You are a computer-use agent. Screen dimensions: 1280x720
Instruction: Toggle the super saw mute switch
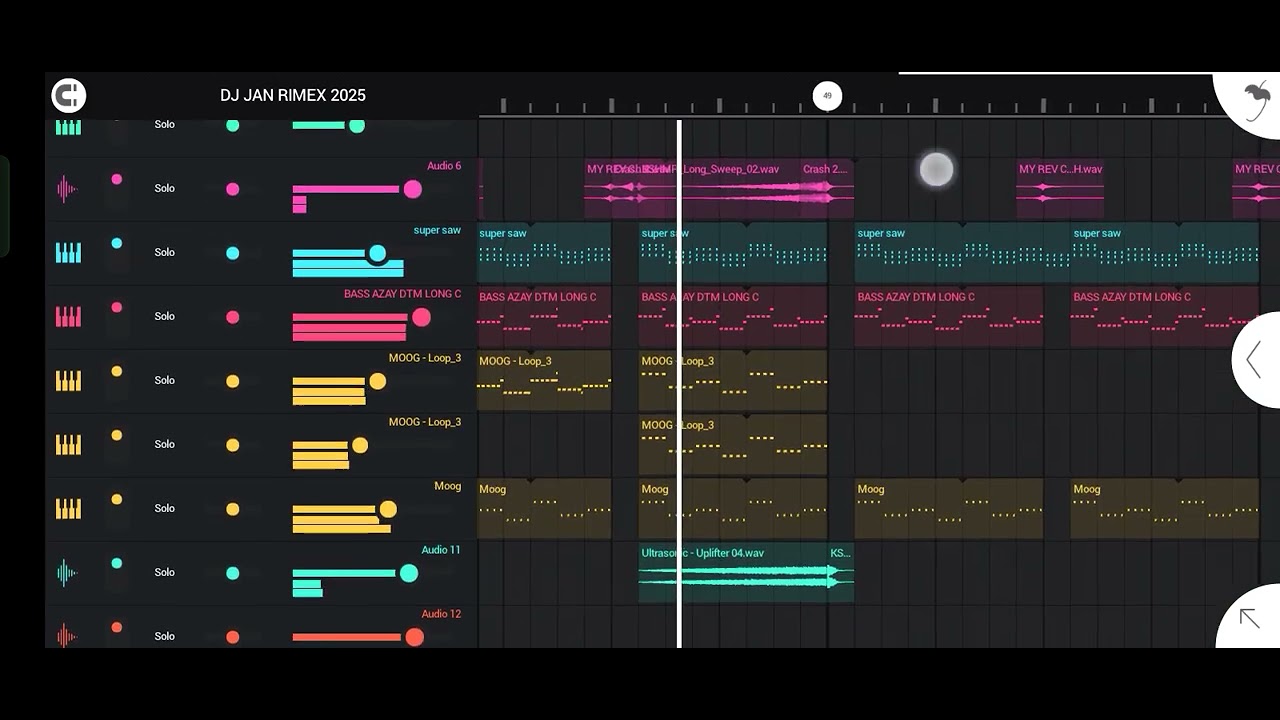click(x=117, y=244)
